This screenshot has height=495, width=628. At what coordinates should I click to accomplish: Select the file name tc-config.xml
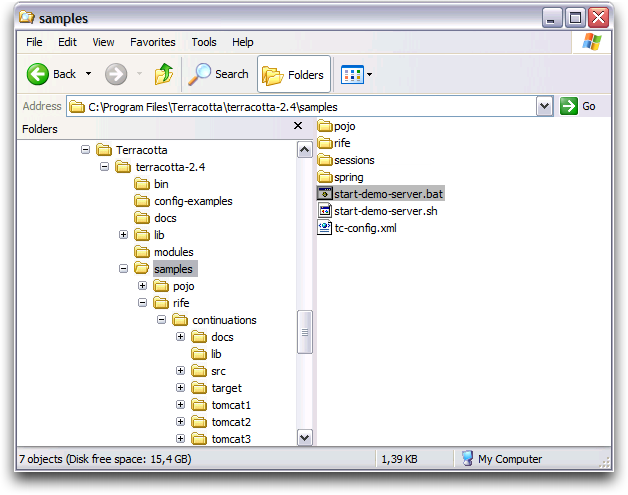pos(366,228)
